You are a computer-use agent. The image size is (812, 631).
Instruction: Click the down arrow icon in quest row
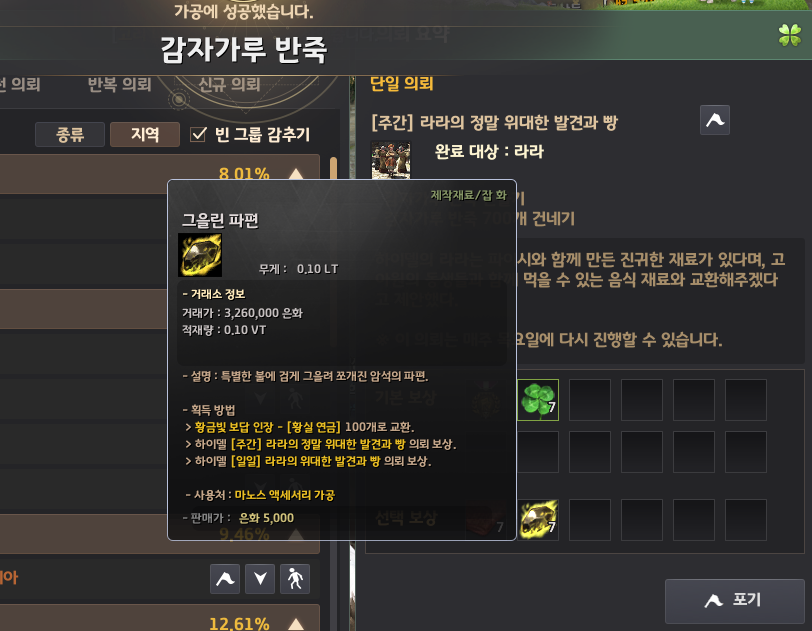click(260, 579)
